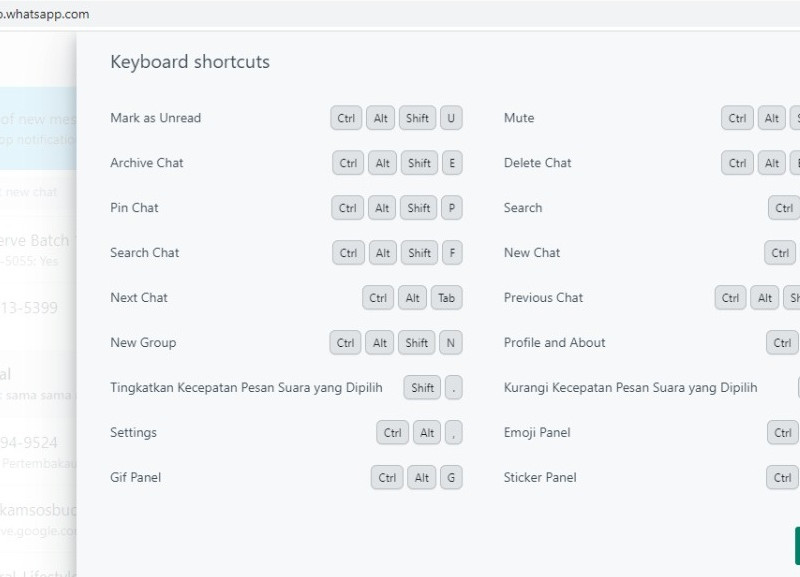The width and height of the screenshot is (800, 577).
Task: Click the U key badge for Mark as Unread
Action: pyautogui.click(x=451, y=118)
